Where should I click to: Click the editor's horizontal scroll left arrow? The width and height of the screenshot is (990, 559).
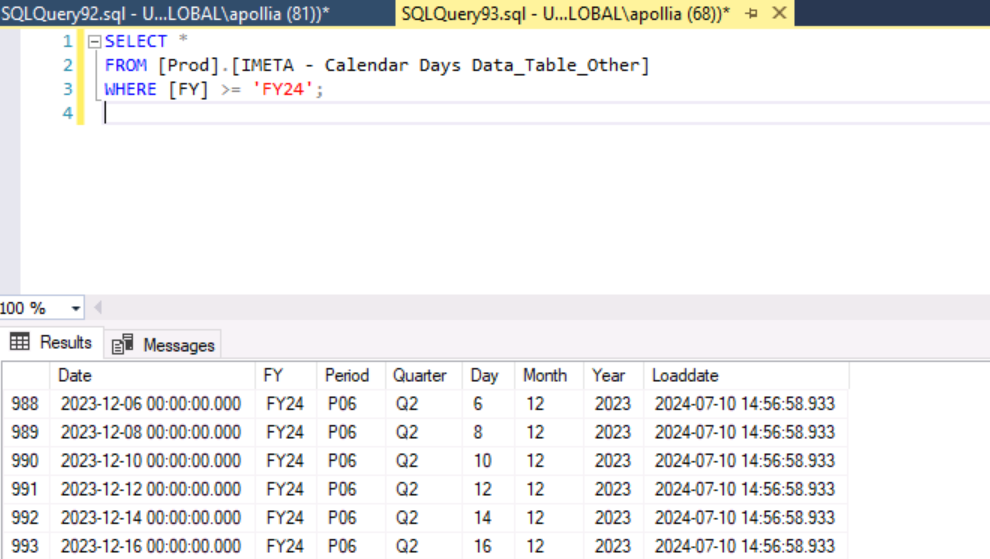98,308
